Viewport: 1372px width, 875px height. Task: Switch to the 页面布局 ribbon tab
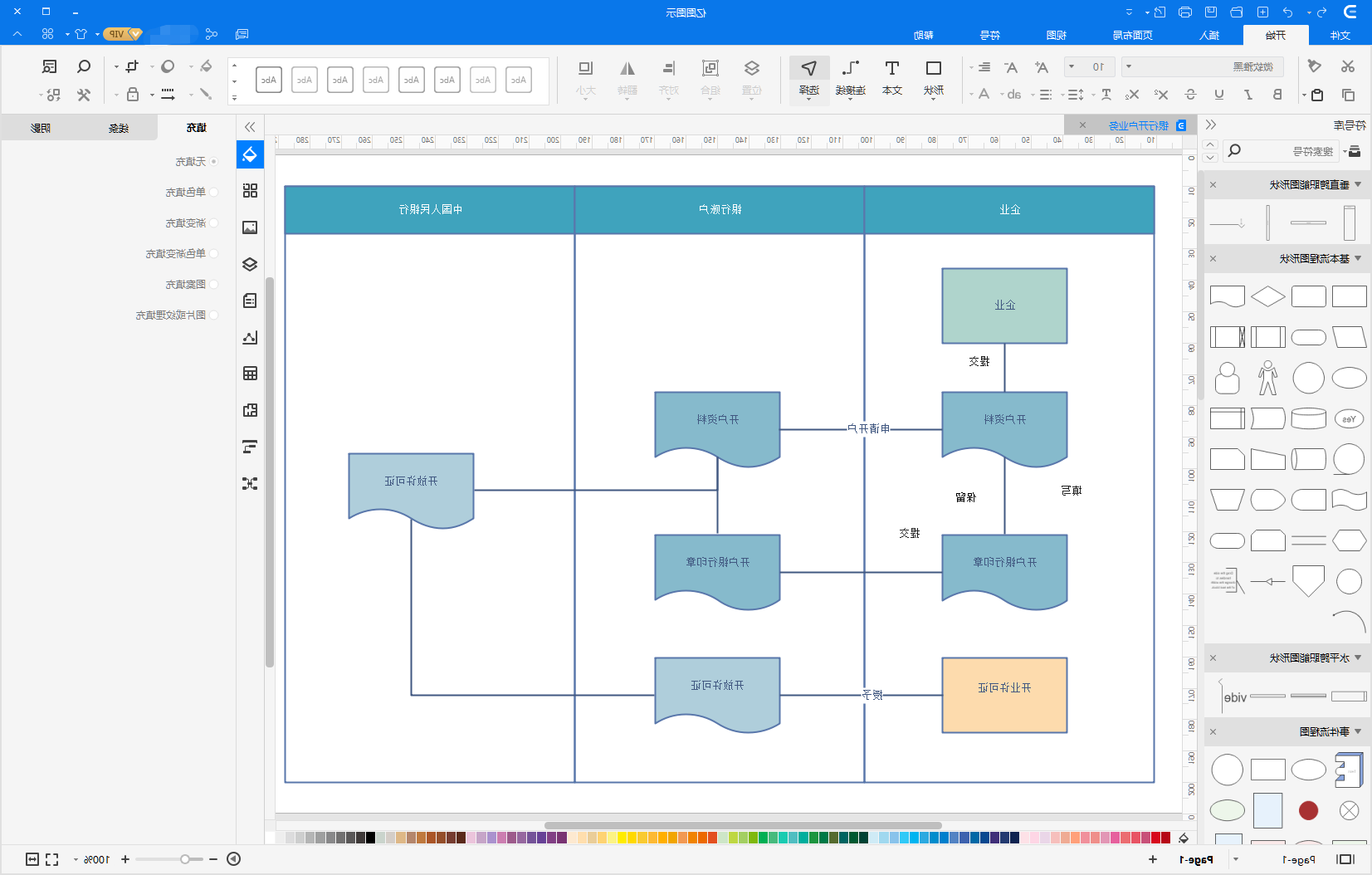(1132, 35)
